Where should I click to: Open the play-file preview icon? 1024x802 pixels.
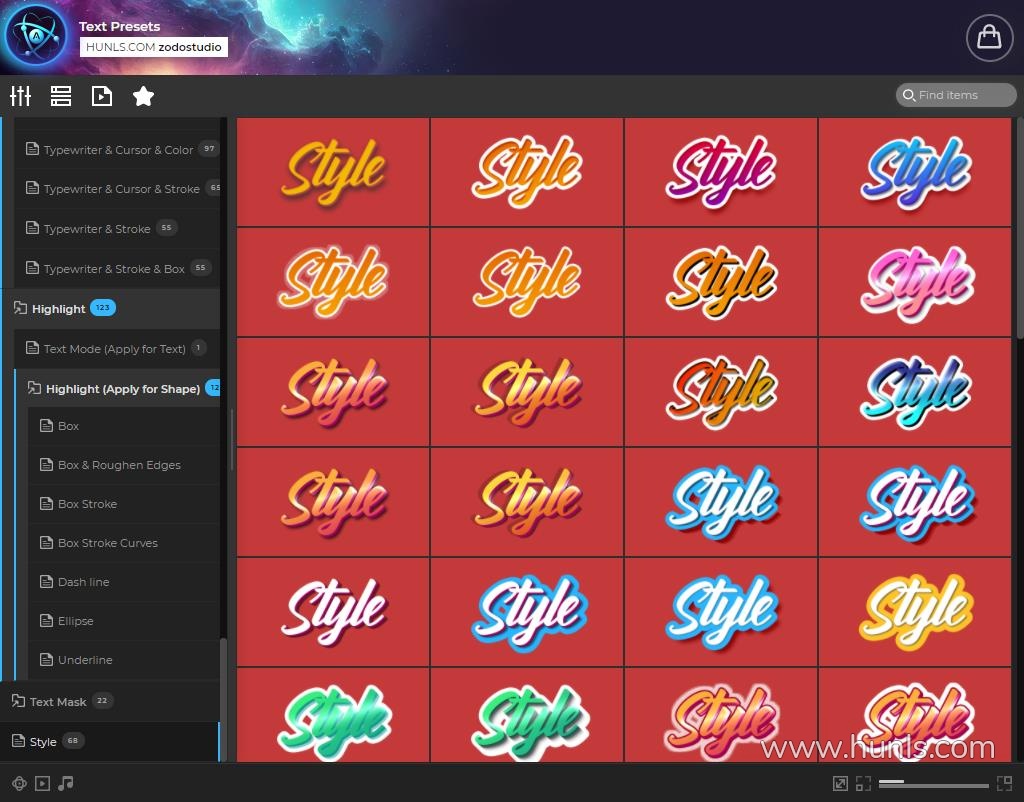(102, 96)
